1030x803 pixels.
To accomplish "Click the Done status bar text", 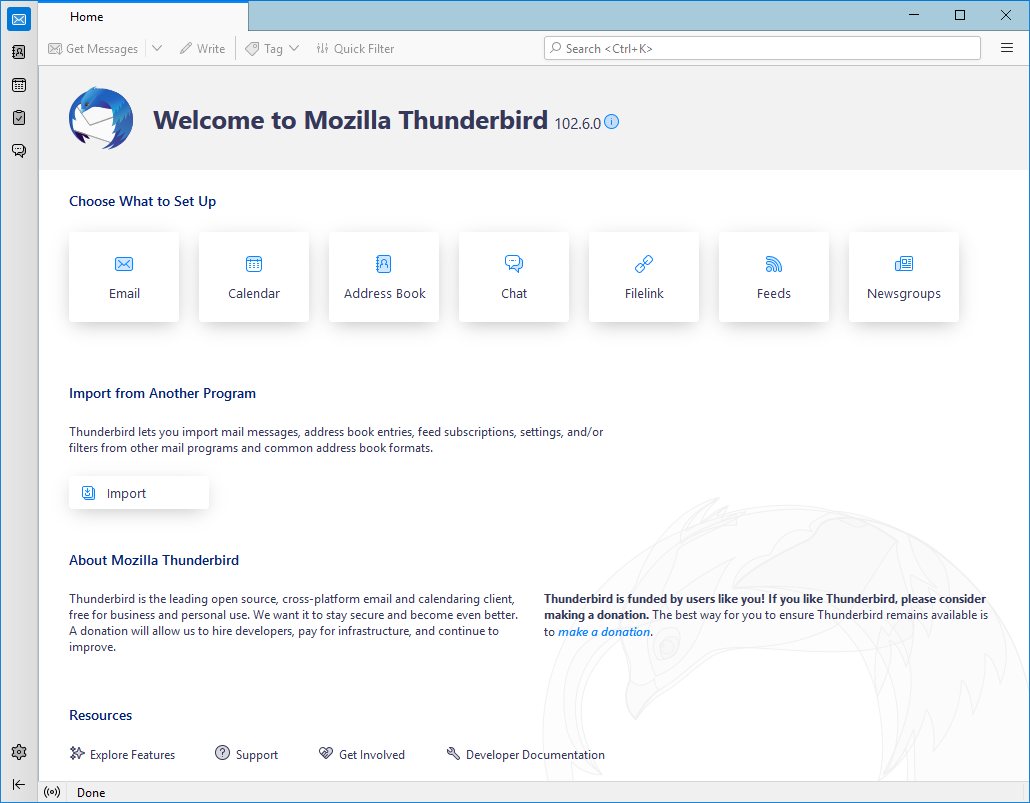I will coord(91,792).
